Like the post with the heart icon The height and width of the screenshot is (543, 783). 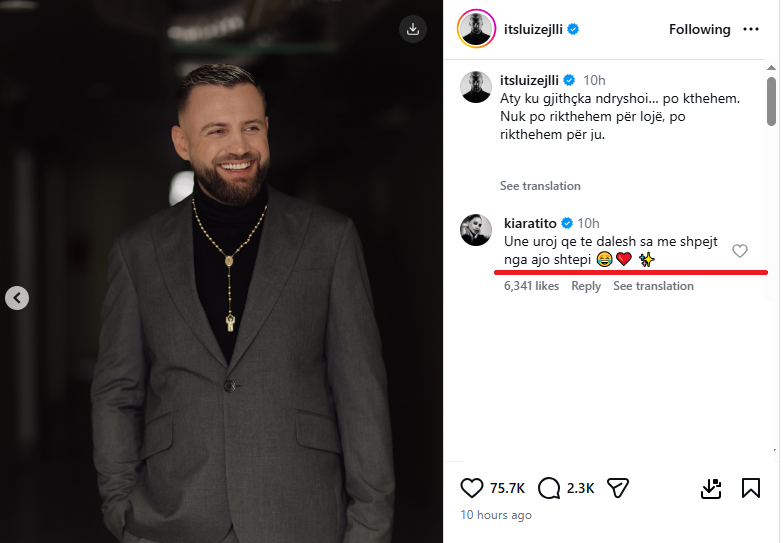[x=472, y=488]
